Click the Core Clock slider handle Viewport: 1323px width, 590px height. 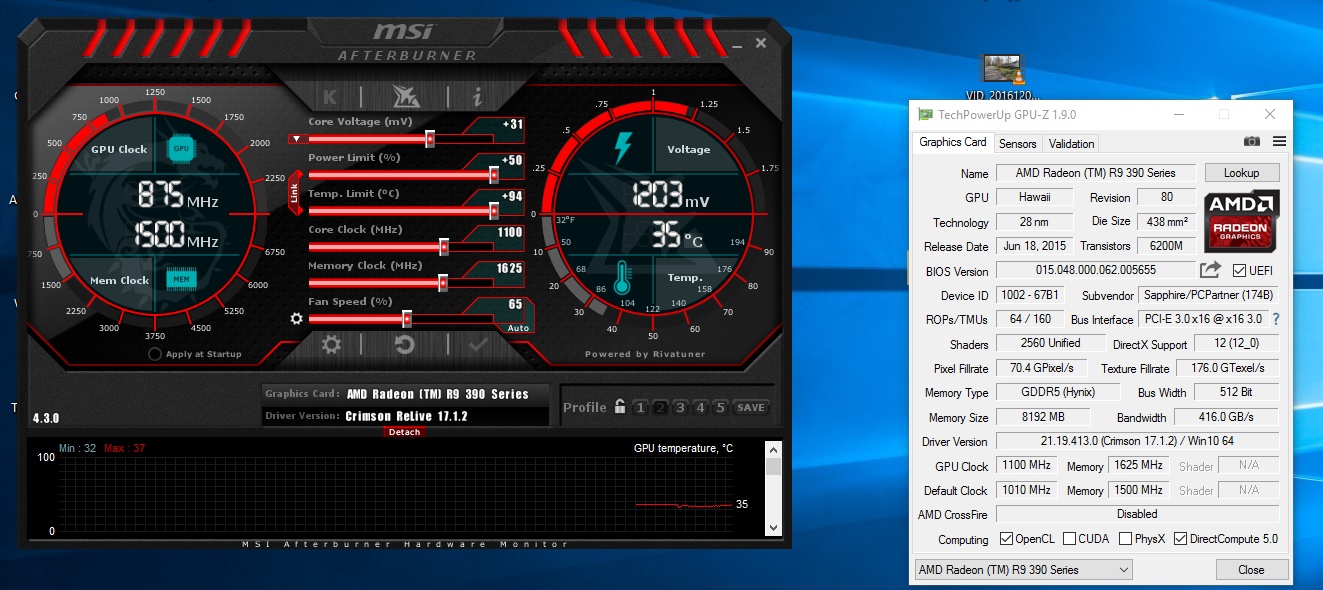(444, 247)
